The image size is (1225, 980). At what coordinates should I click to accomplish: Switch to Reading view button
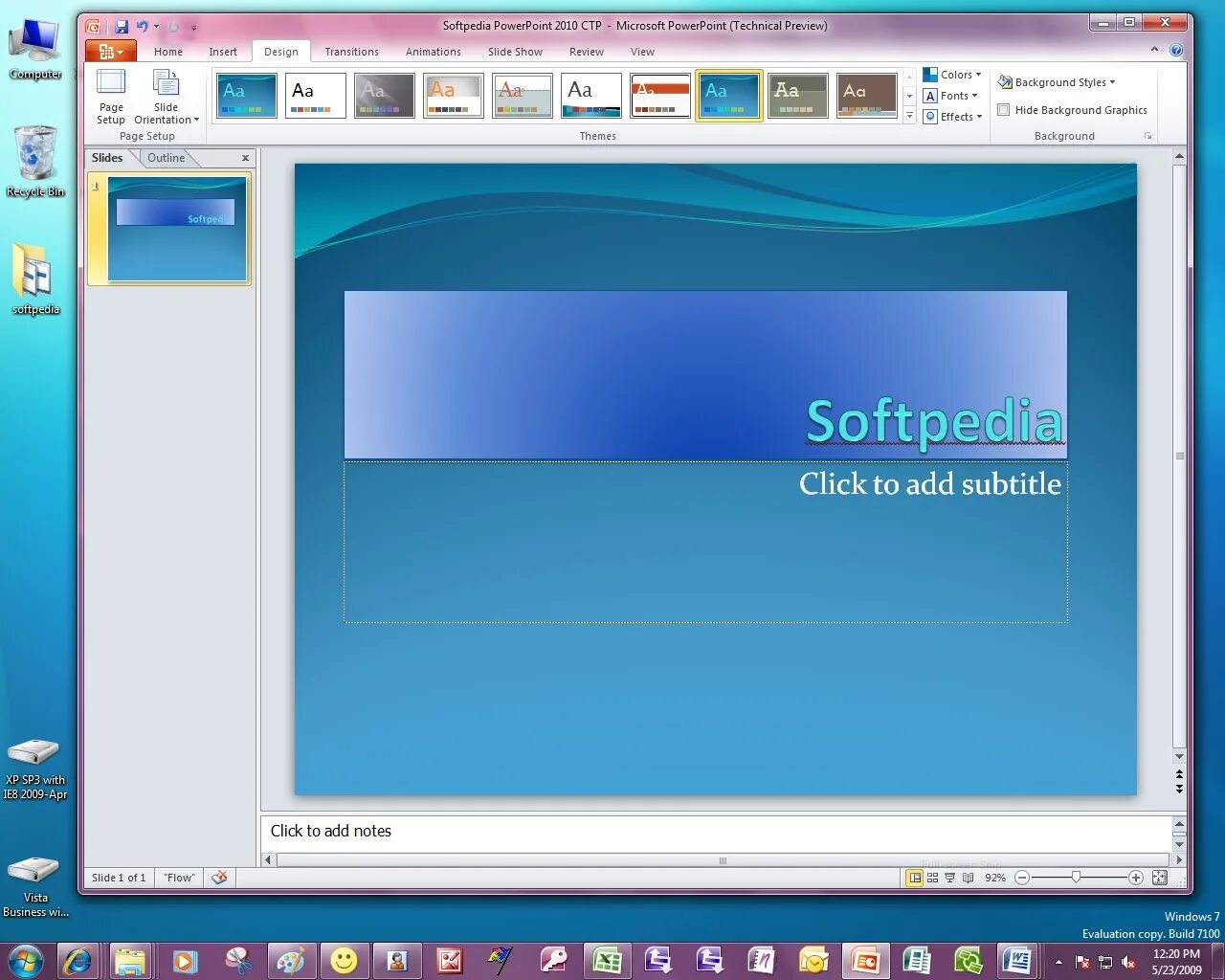point(968,878)
